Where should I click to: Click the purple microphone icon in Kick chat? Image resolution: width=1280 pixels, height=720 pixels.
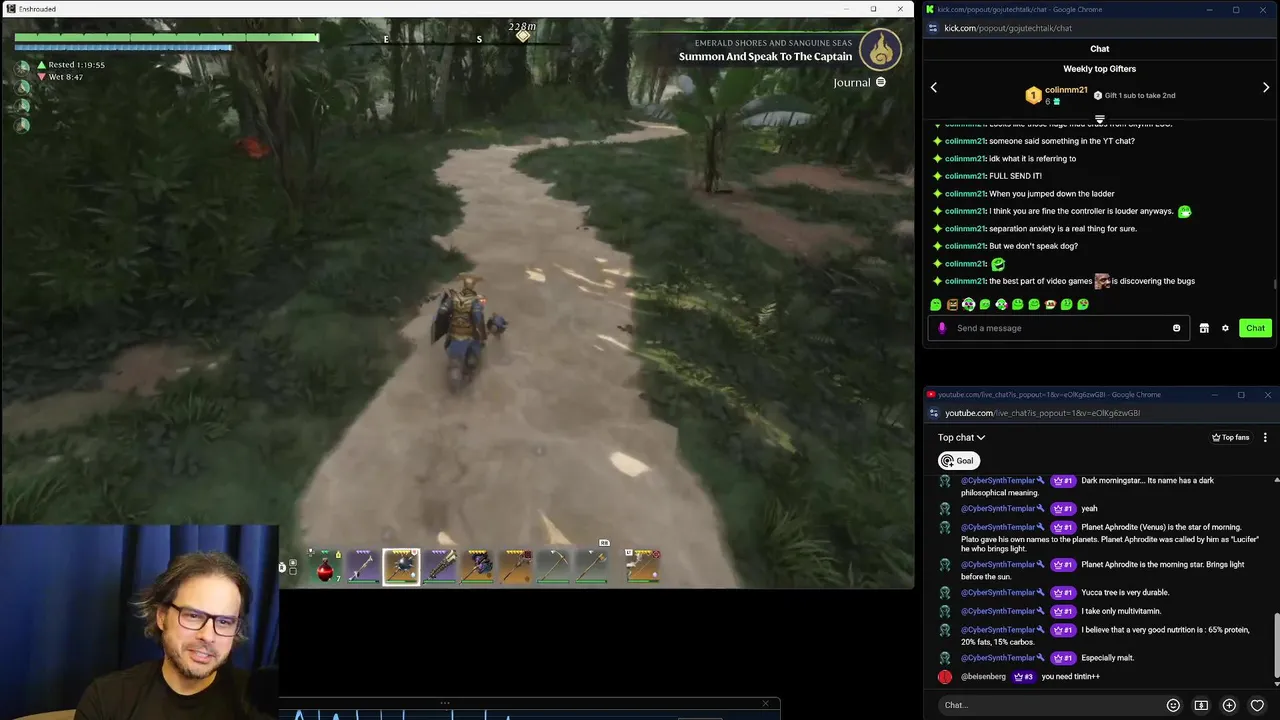942,328
